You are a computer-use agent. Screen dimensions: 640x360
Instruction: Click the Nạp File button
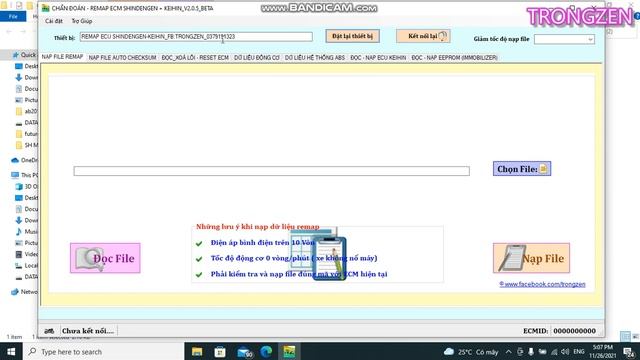[x=531, y=258]
